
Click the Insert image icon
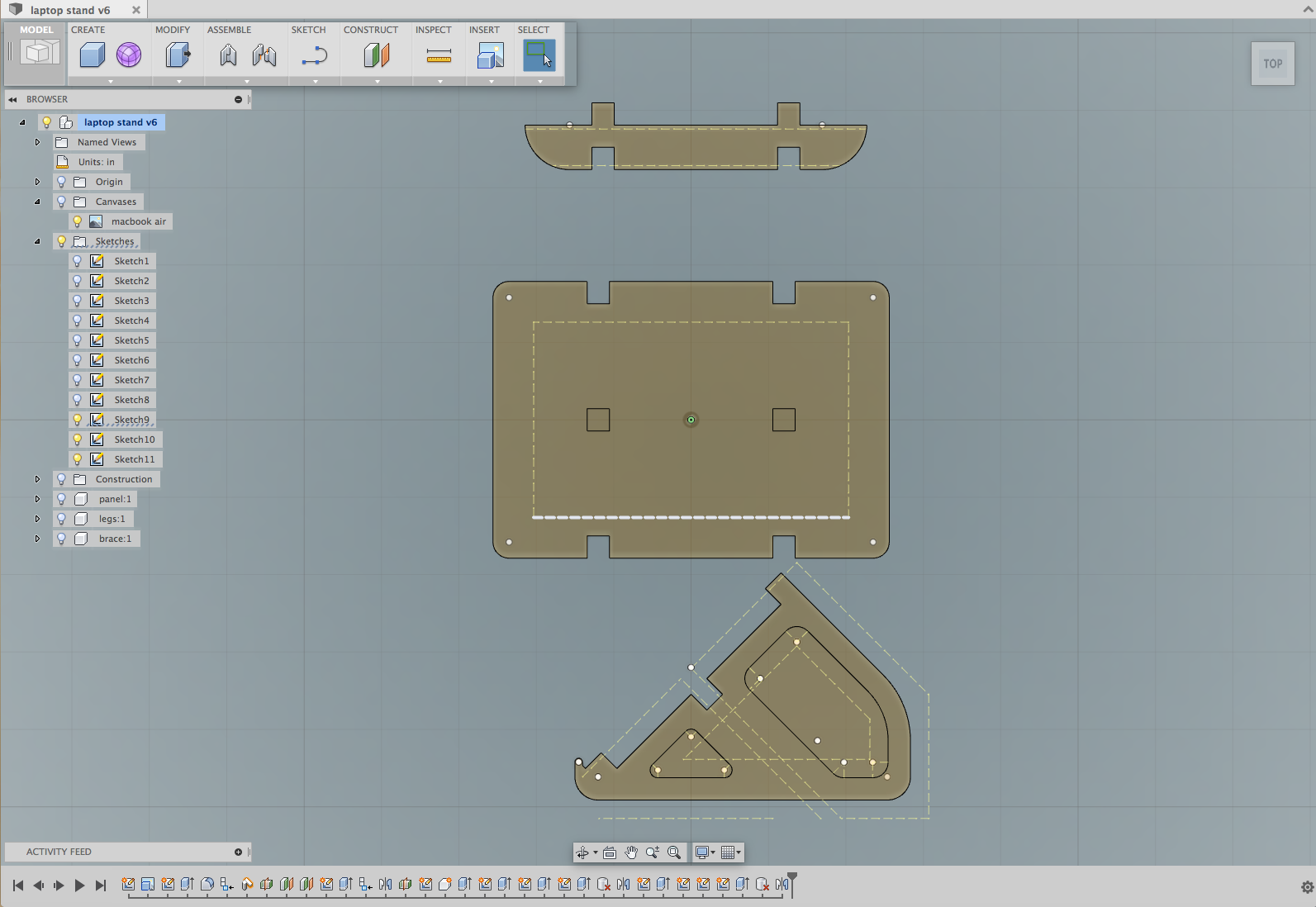point(491,55)
